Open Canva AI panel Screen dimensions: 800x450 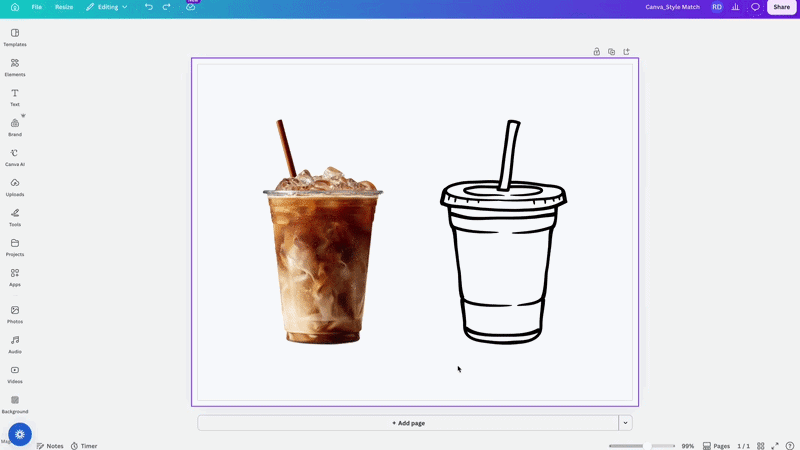(x=15, y=158)
